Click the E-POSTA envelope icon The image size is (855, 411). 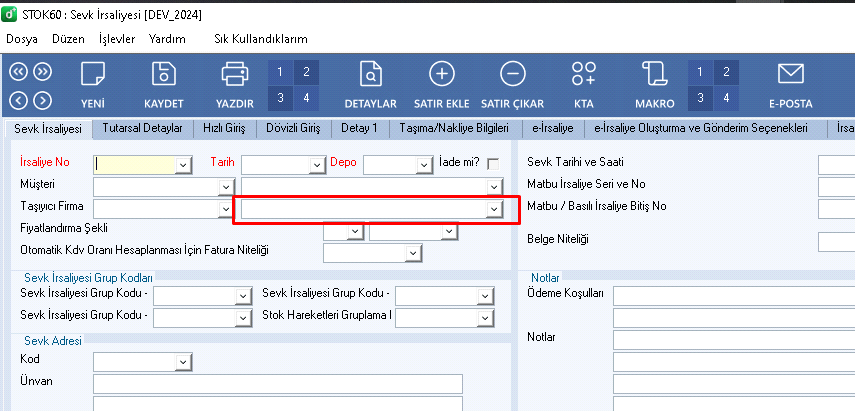pyautogui.click(x=790, y=76)
